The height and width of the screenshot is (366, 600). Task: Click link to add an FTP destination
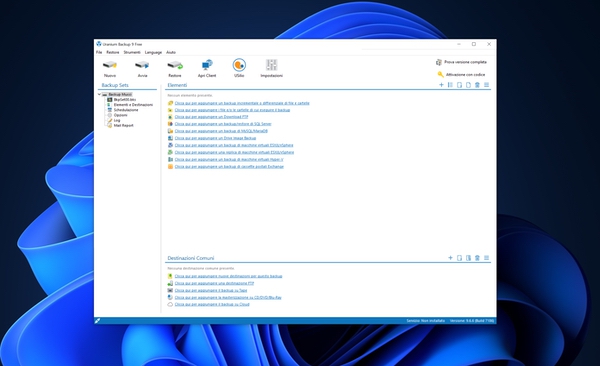(214, 283)
